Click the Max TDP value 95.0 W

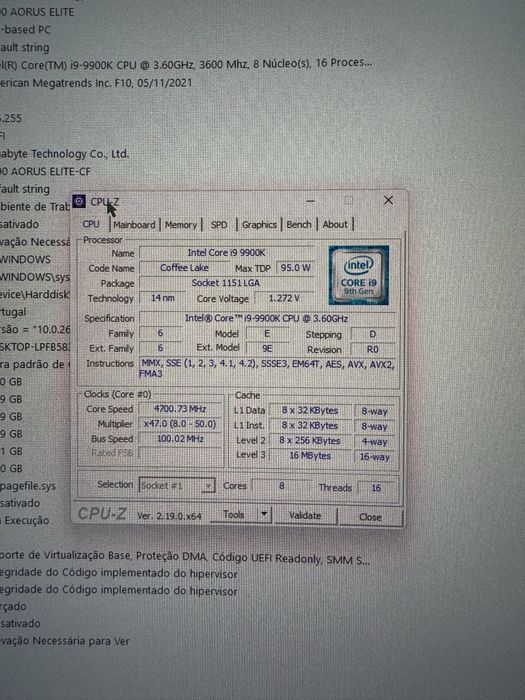pos(295,268)
